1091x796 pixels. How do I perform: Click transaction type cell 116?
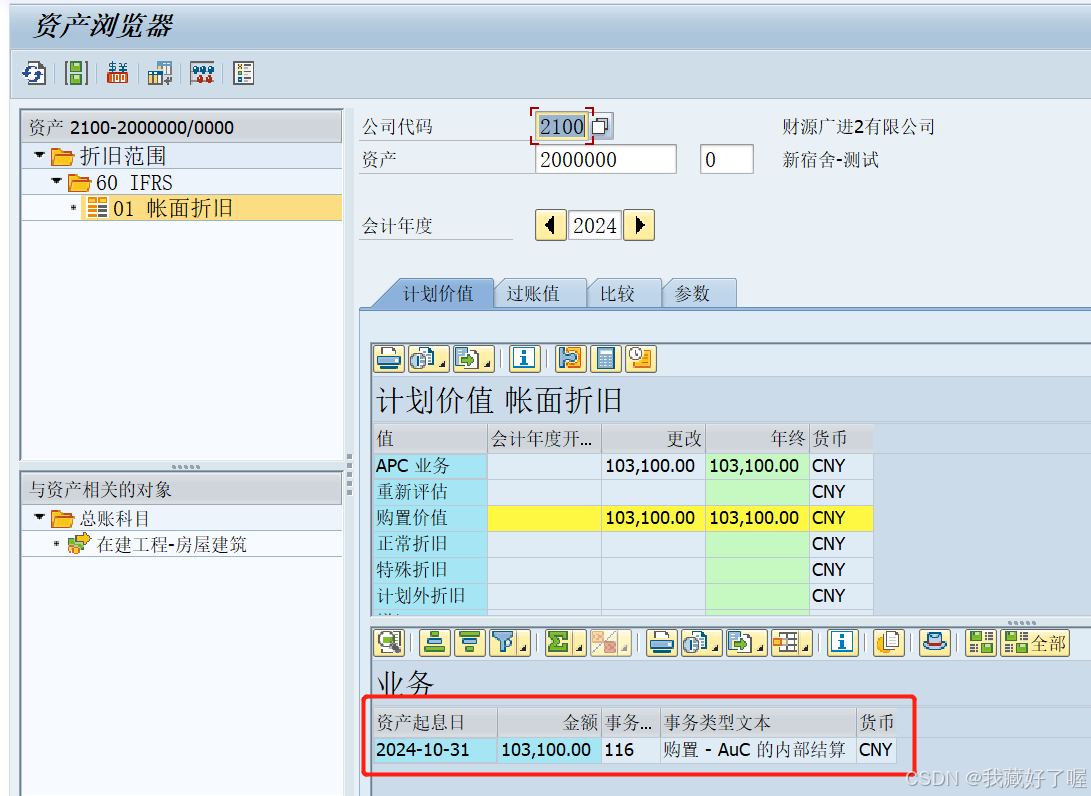[x=630, y=749]
